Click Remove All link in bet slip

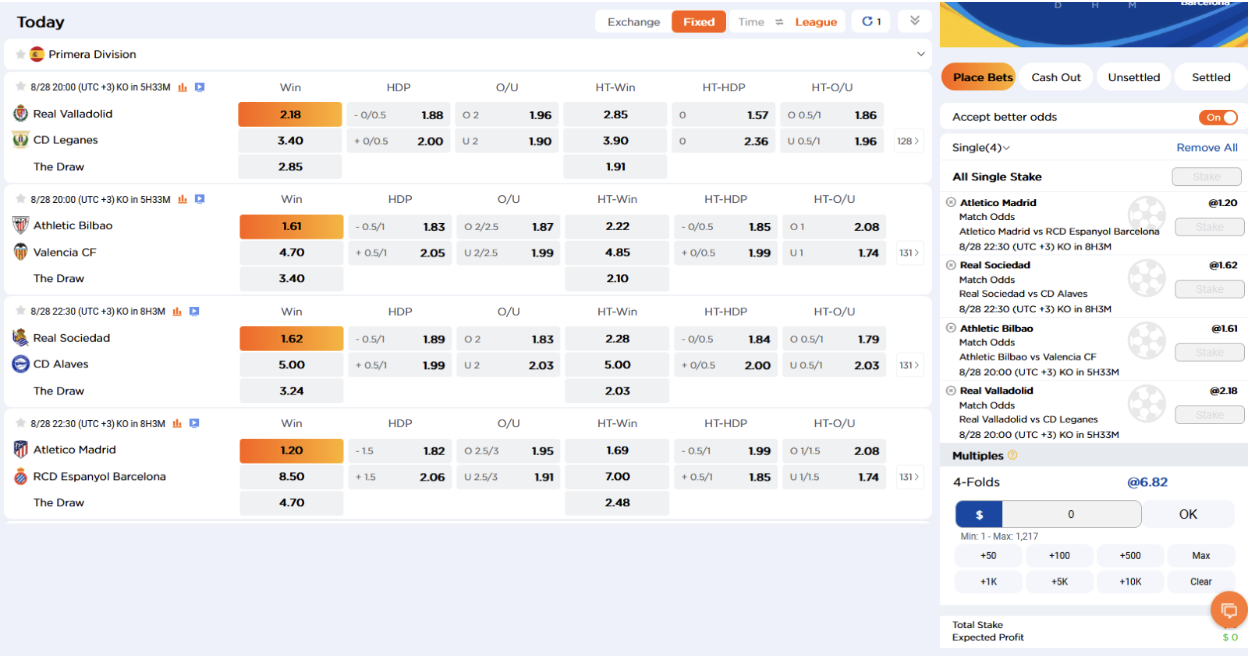1206,148
